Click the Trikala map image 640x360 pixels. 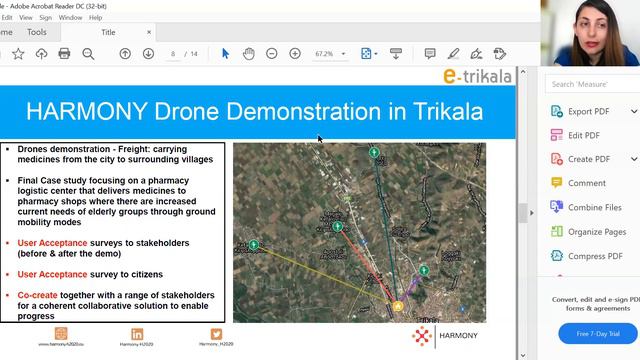tap(360, 233)
